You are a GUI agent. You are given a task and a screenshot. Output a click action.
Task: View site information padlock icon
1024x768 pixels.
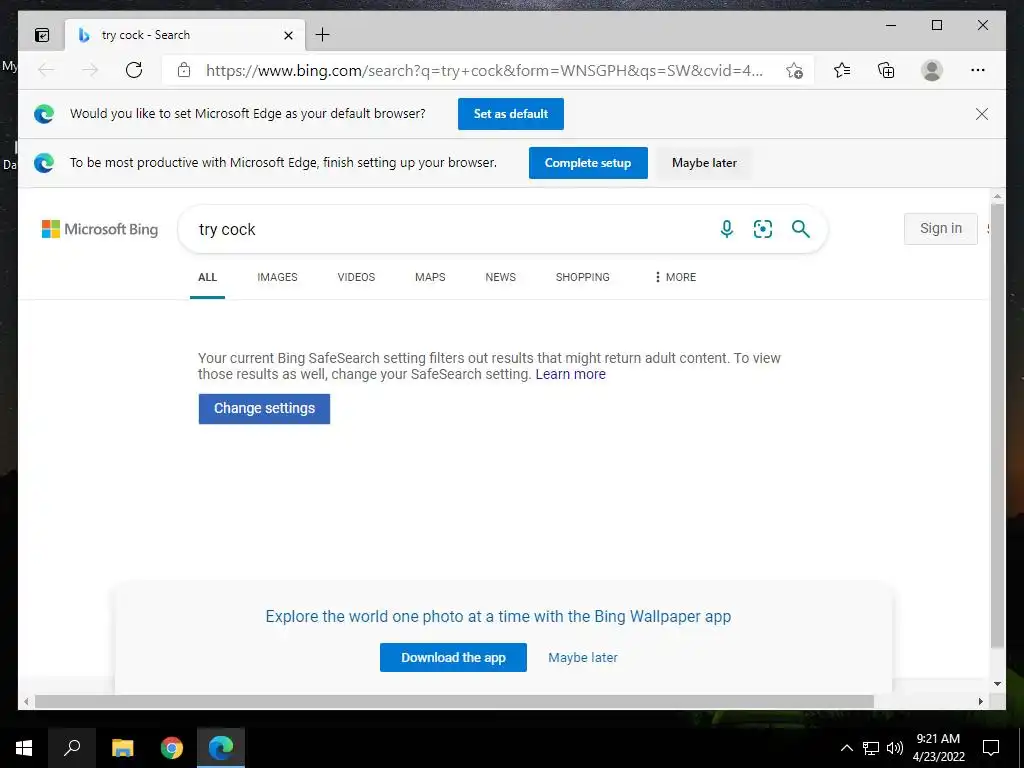pyautogui.click(x=184, y=70)
